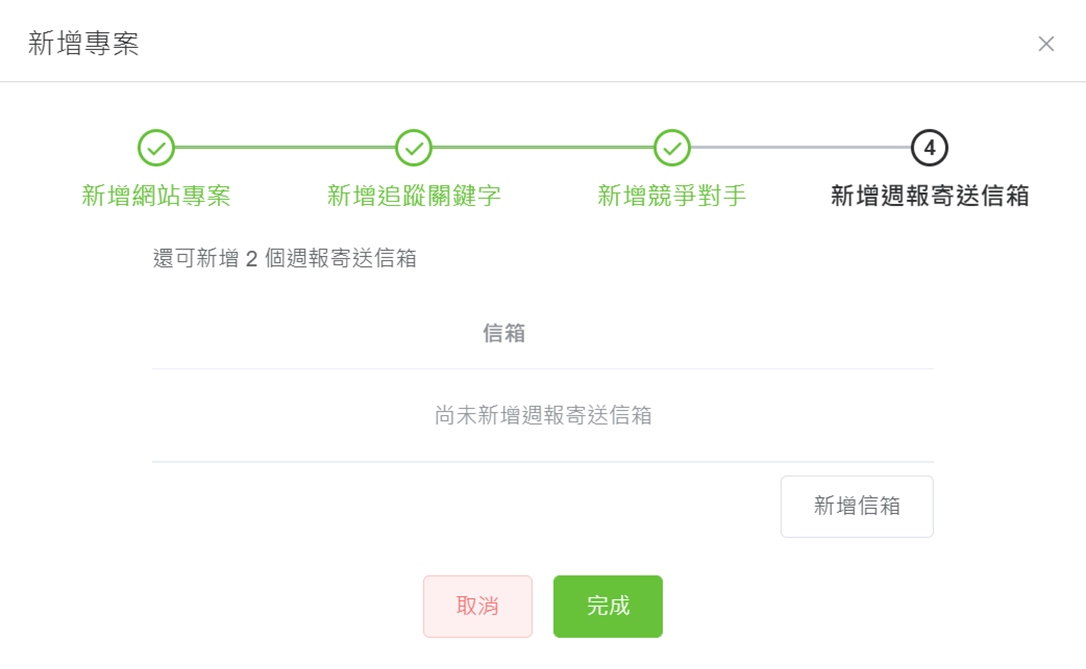
Task: Click the divider line below the 信箱 header
Action: pos(543,368)
